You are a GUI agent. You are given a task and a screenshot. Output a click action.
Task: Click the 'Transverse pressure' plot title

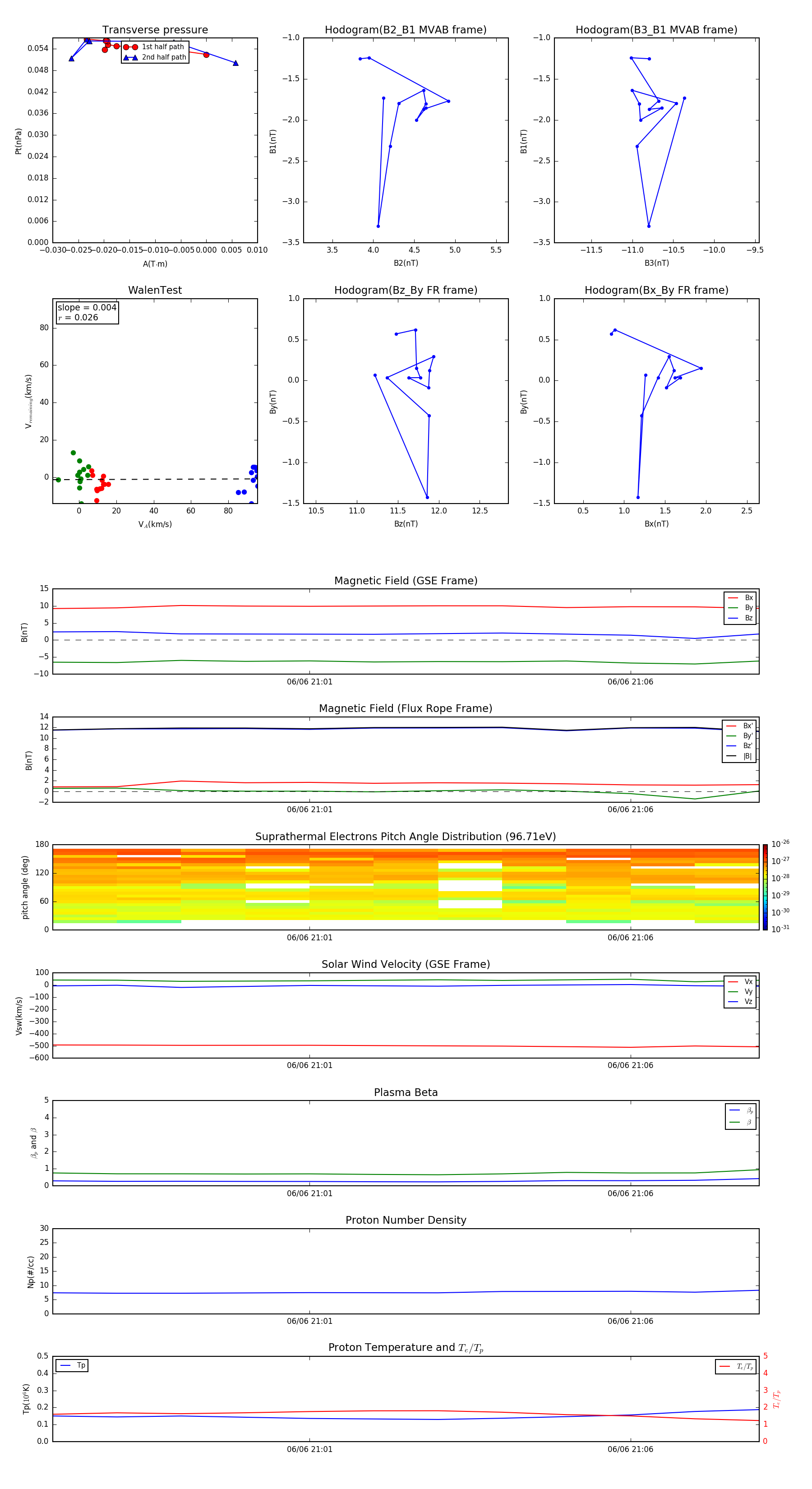coord(155,30)
